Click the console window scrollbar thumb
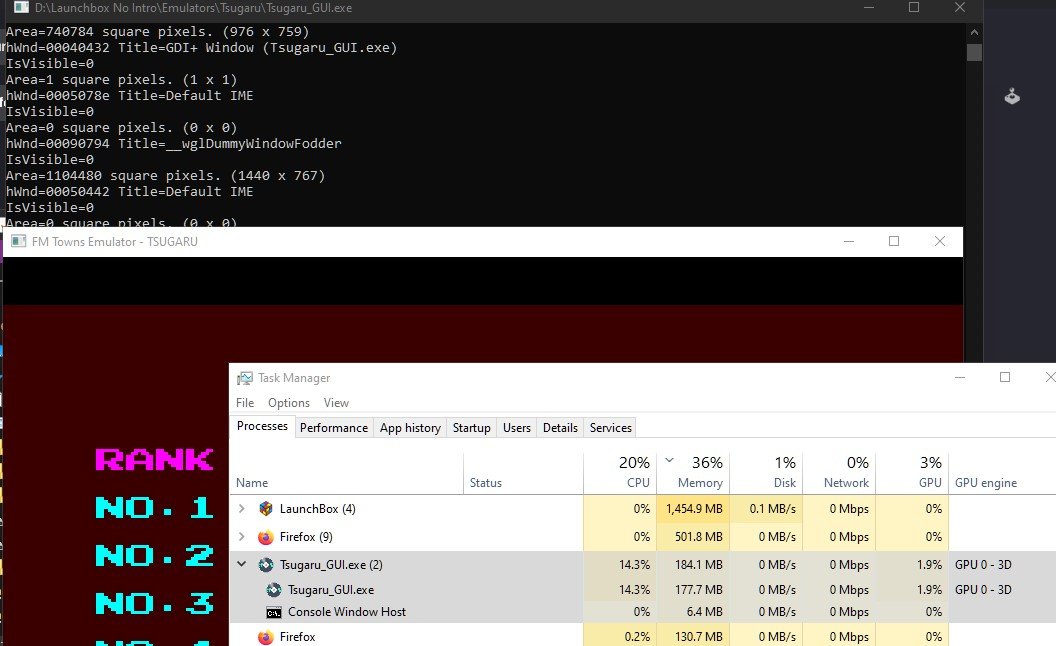This screenshot has width=1056, height=646. (x=975, y=52)
